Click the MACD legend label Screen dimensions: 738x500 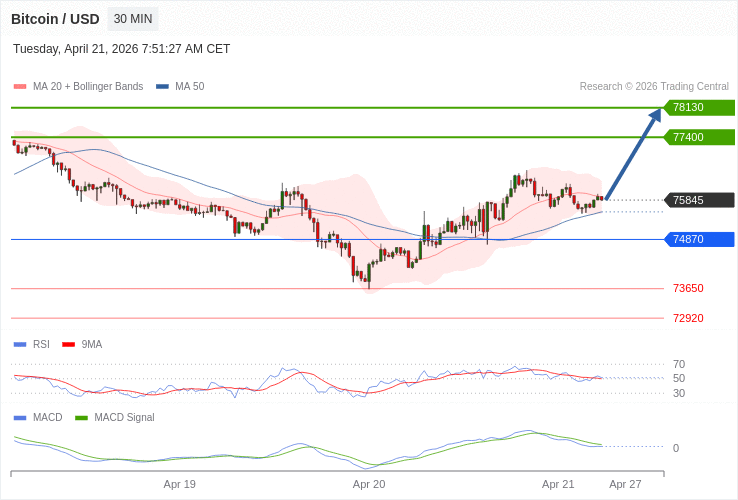[48, 417]
